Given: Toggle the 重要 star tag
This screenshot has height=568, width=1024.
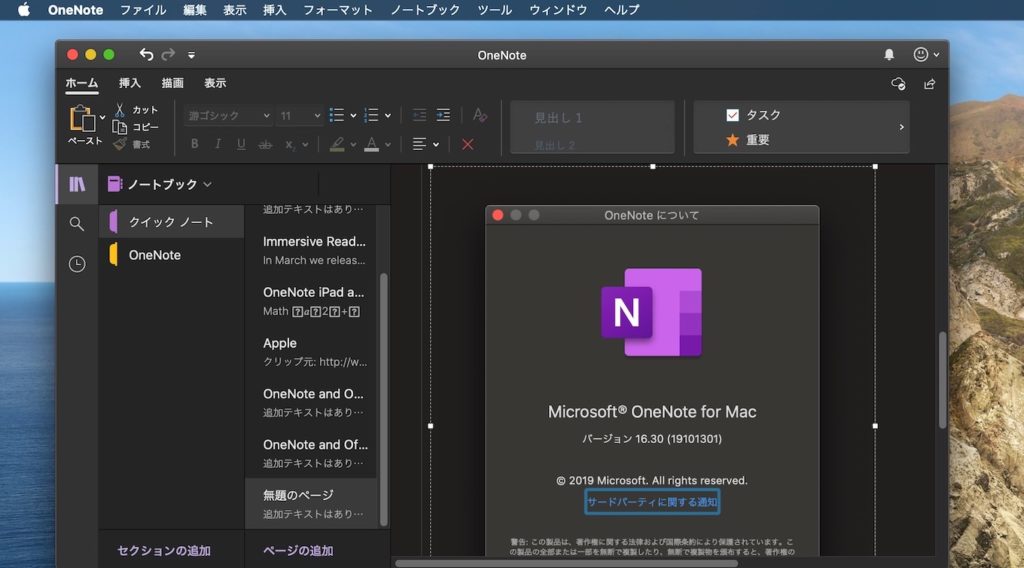Looking at the screenshot, I should pos(732,140).
